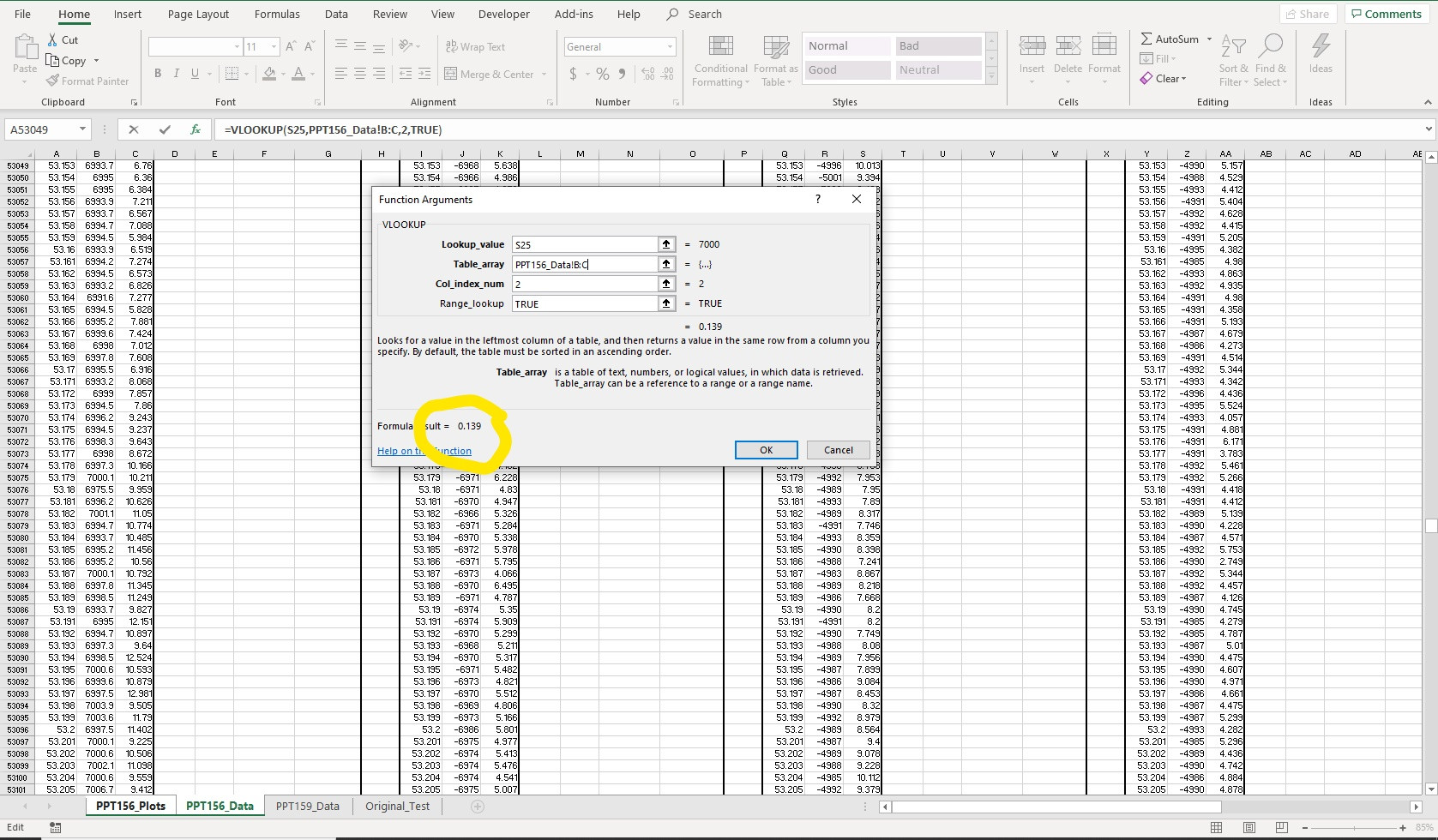Click the Col_index_num input field
This screenshot has height=840, width=1438.
click(x=585, y=284)
